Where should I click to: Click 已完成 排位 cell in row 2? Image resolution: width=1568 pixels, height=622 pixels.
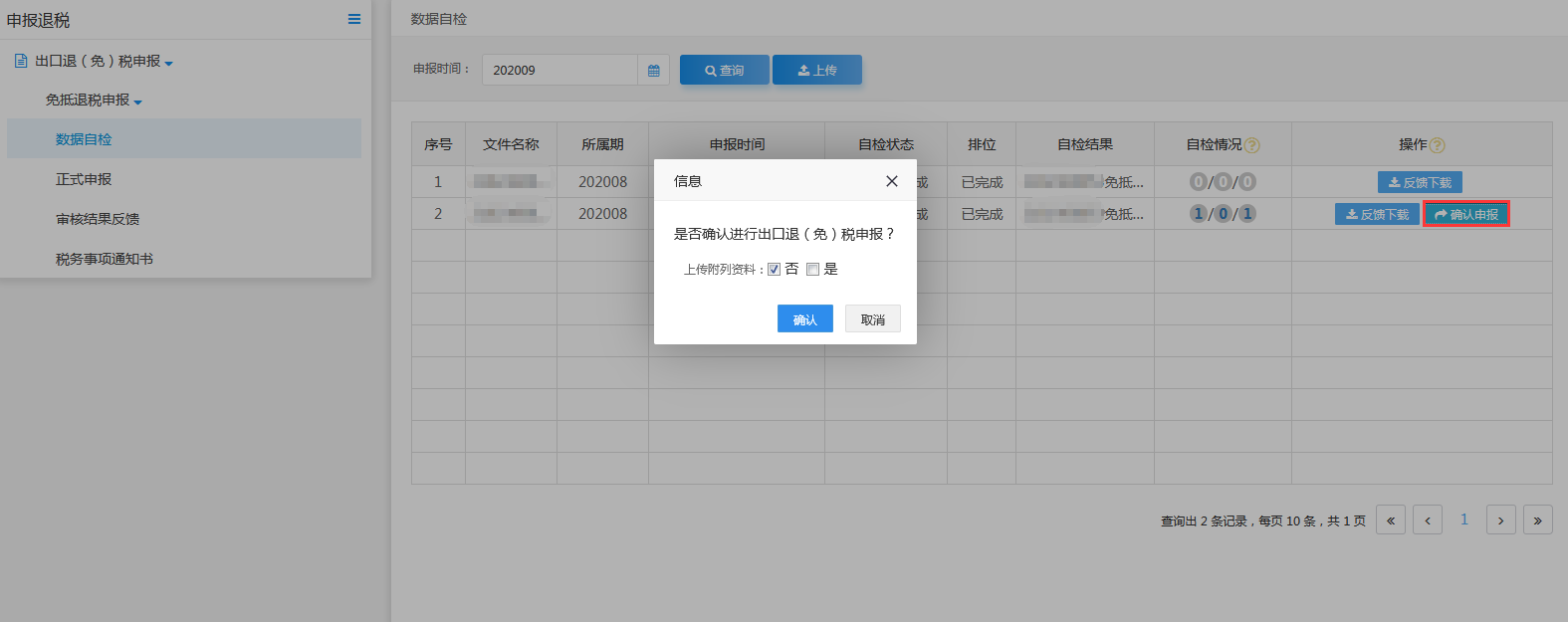pyautogui.click(x=982, y=214)
